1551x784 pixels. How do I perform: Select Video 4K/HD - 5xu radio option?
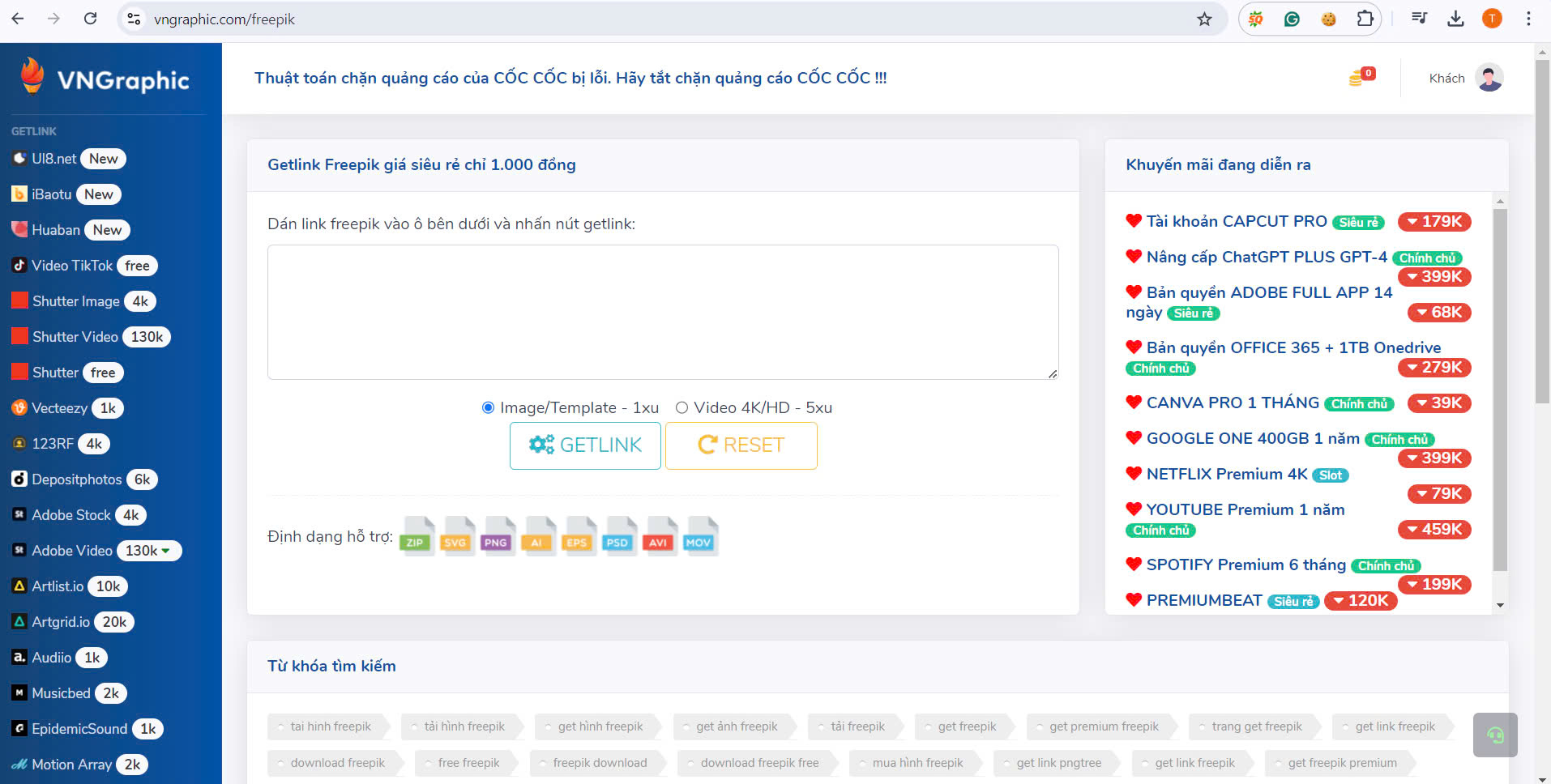(681, 407)
